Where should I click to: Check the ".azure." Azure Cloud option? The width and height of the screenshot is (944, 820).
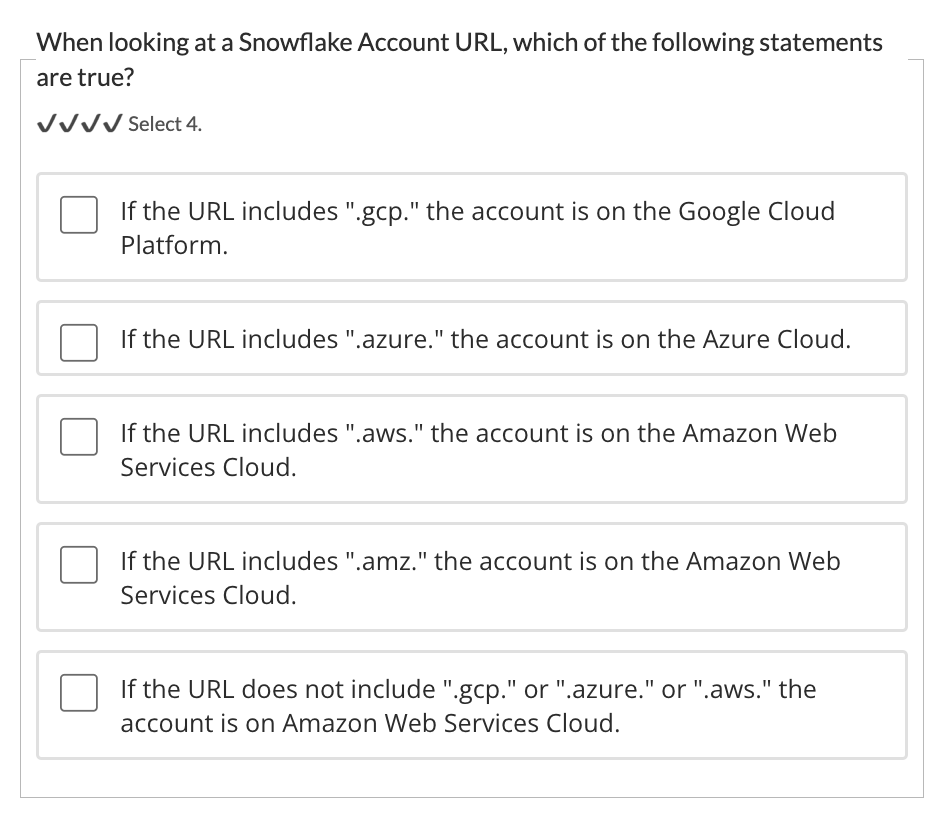(79, 343)
